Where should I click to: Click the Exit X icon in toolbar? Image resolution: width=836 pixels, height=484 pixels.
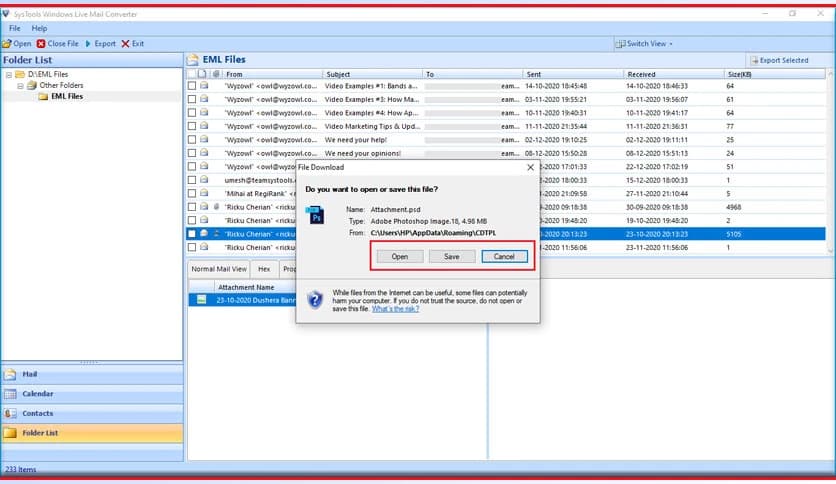[x=125, y=44]
